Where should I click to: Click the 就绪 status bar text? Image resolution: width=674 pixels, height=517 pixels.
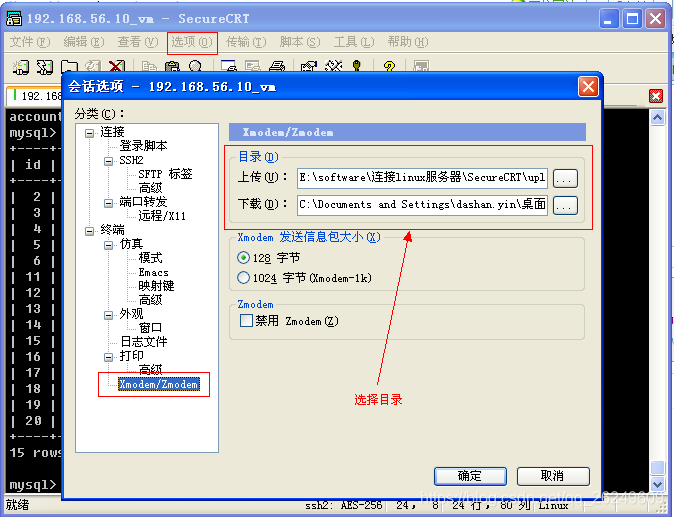(17, 505)
